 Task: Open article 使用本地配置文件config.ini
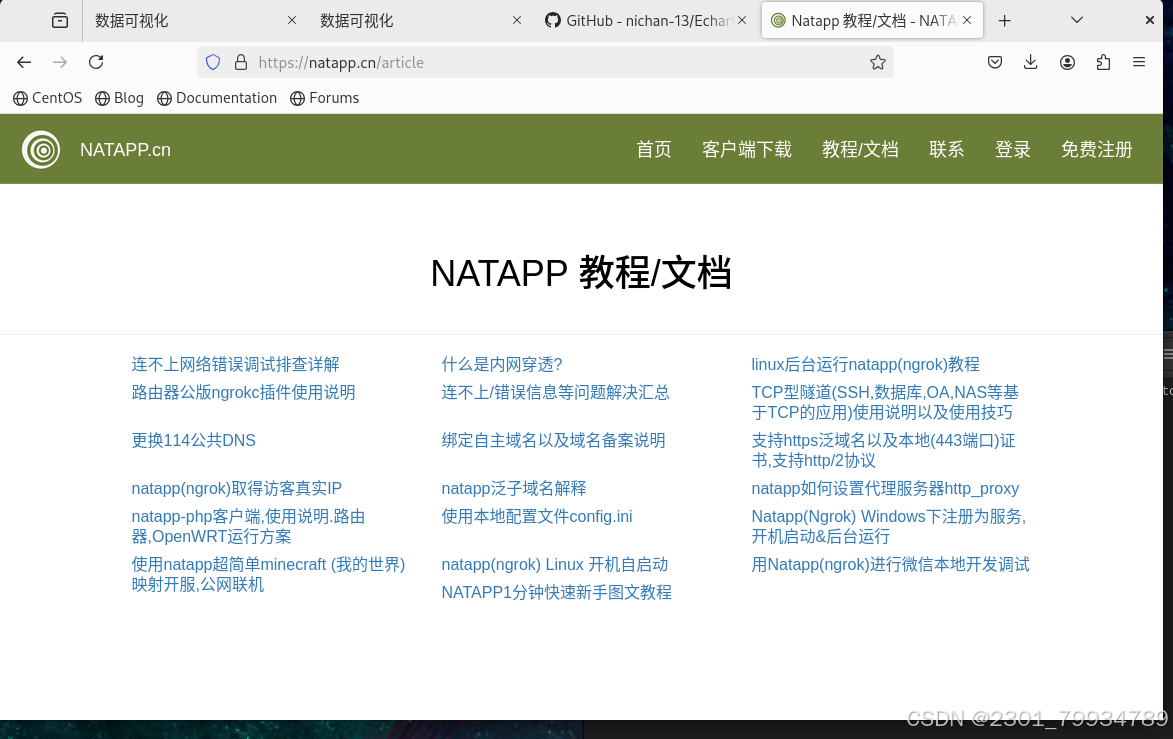point(536,517)
